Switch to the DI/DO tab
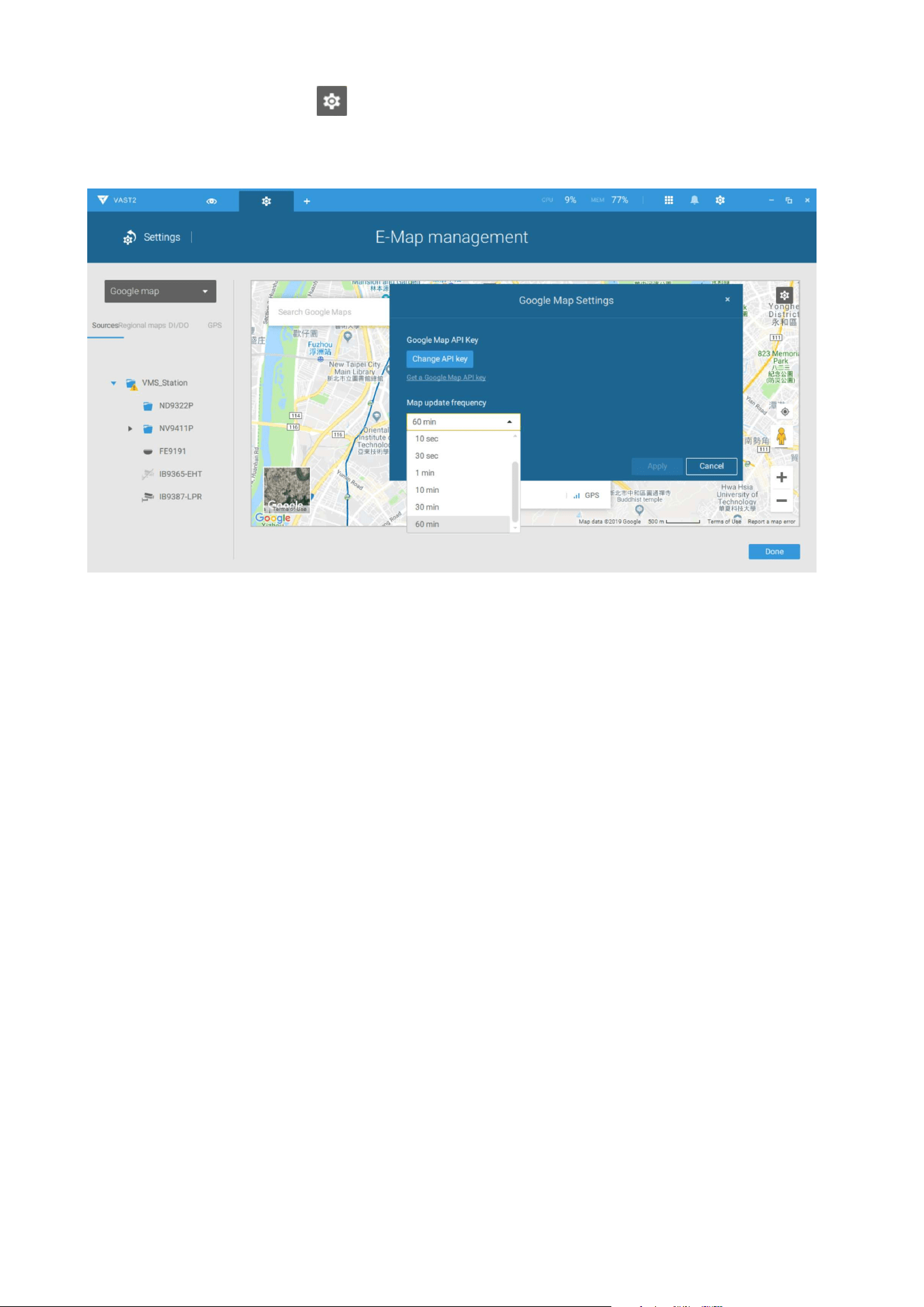 tap(179, 325)
